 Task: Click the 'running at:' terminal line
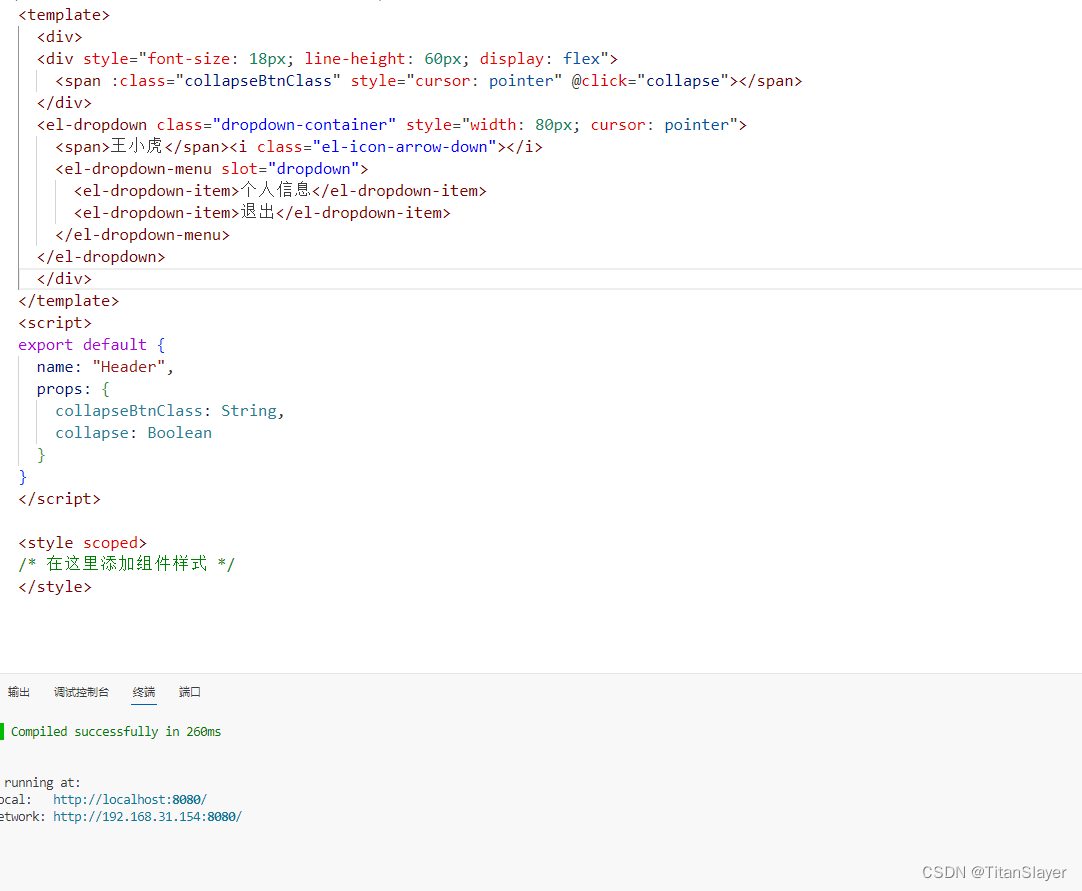[42, 783]
